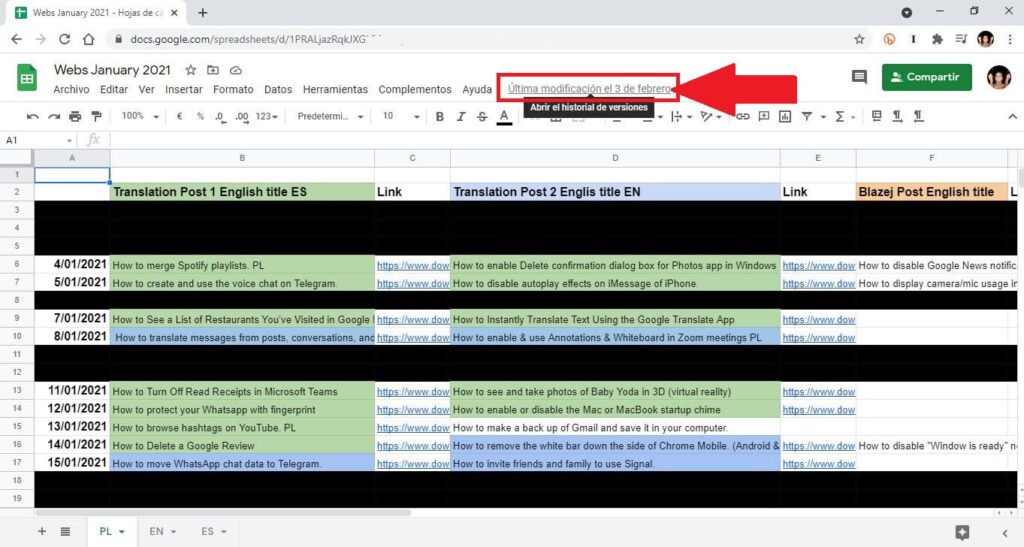Open the text color picker
This screenshot has height=547, width=1024.
(504, 117)
